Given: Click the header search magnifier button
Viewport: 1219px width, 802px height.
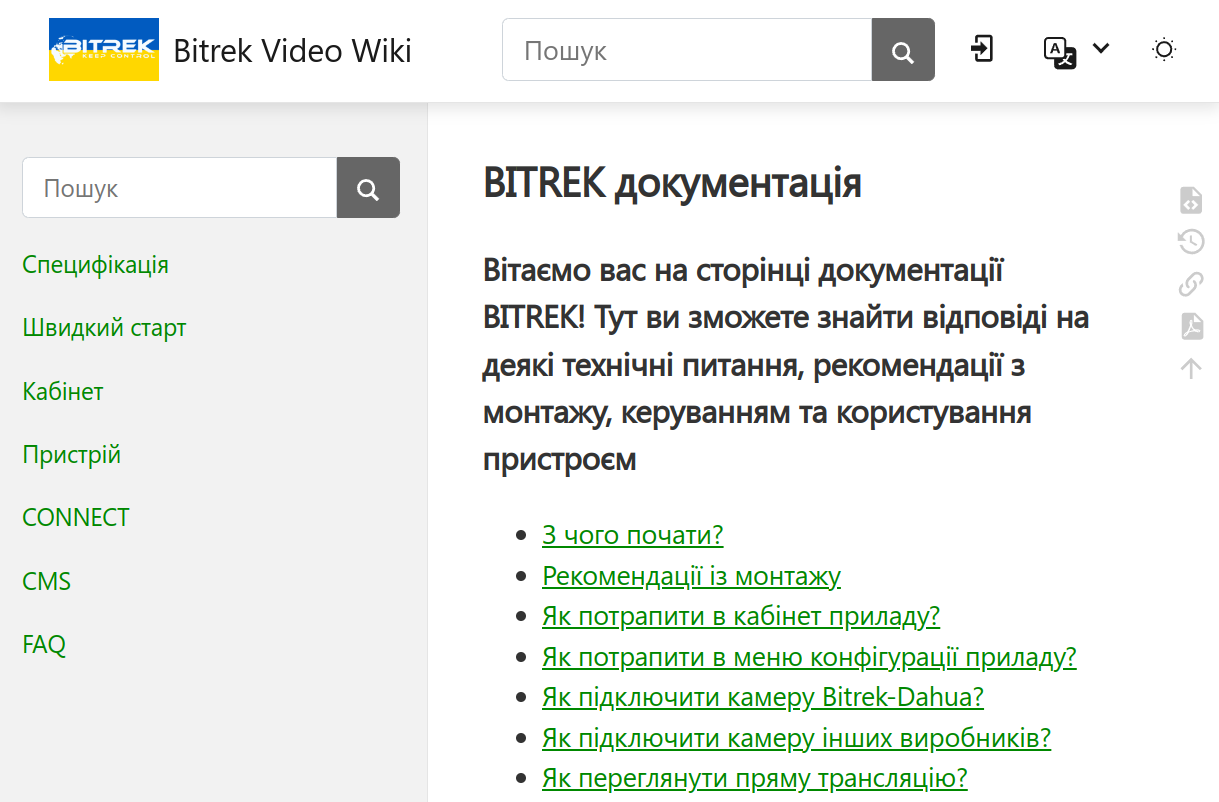Looking at the screenshot, I should click(x=903, y=50).
